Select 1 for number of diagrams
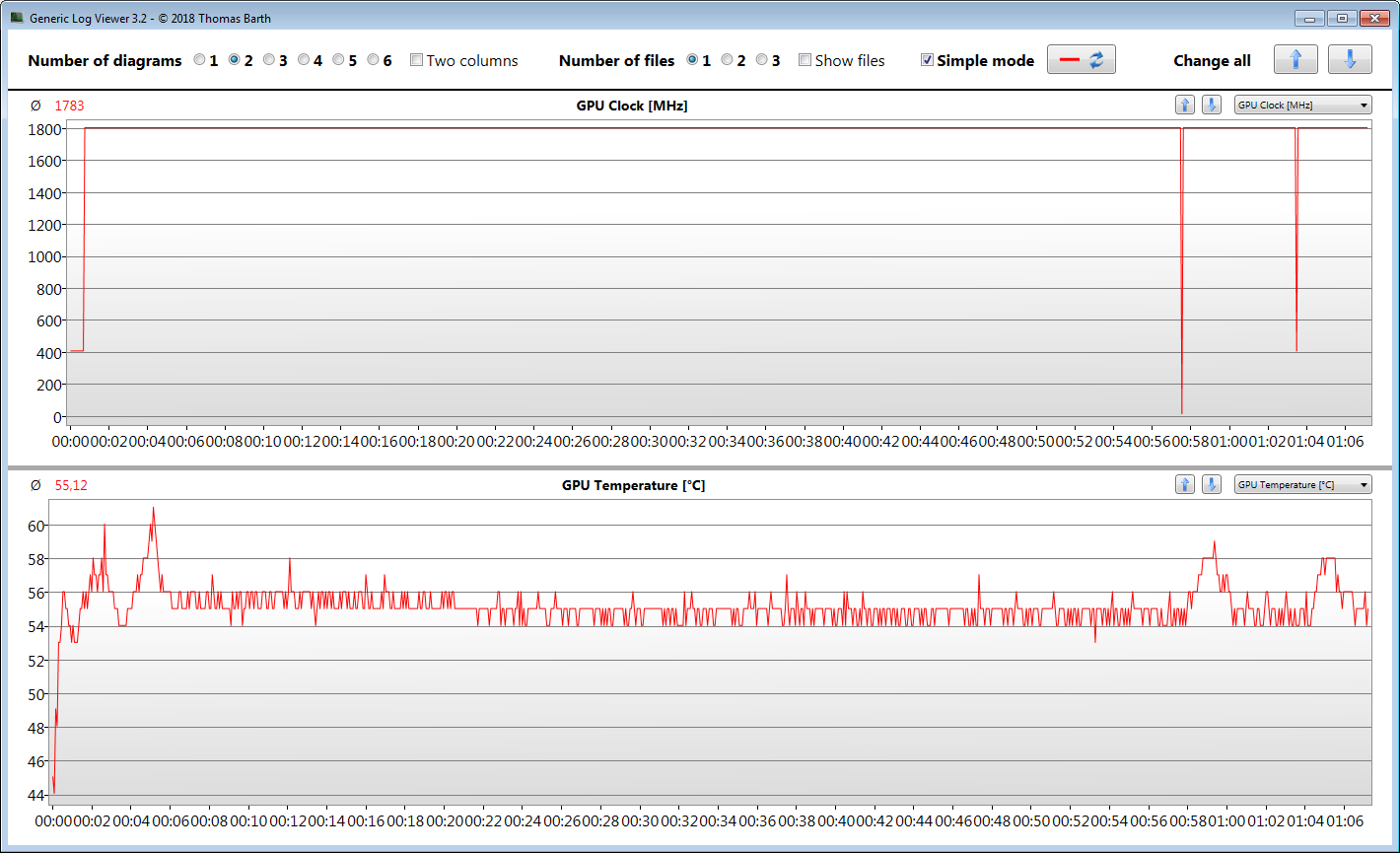Image resolution: width=1400 pixels, height=853 pixels. coord(200,60)
